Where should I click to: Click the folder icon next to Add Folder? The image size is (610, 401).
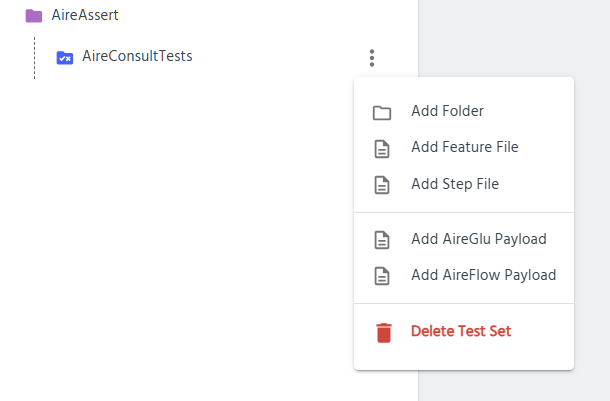click(382, 112)
